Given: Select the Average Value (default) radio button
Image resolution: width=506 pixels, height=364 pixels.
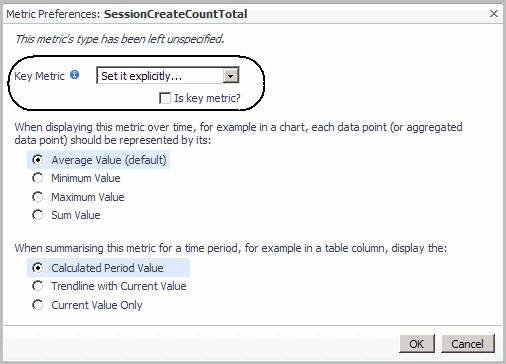Looking at the screenshot, I should click(x=38, y=160).
